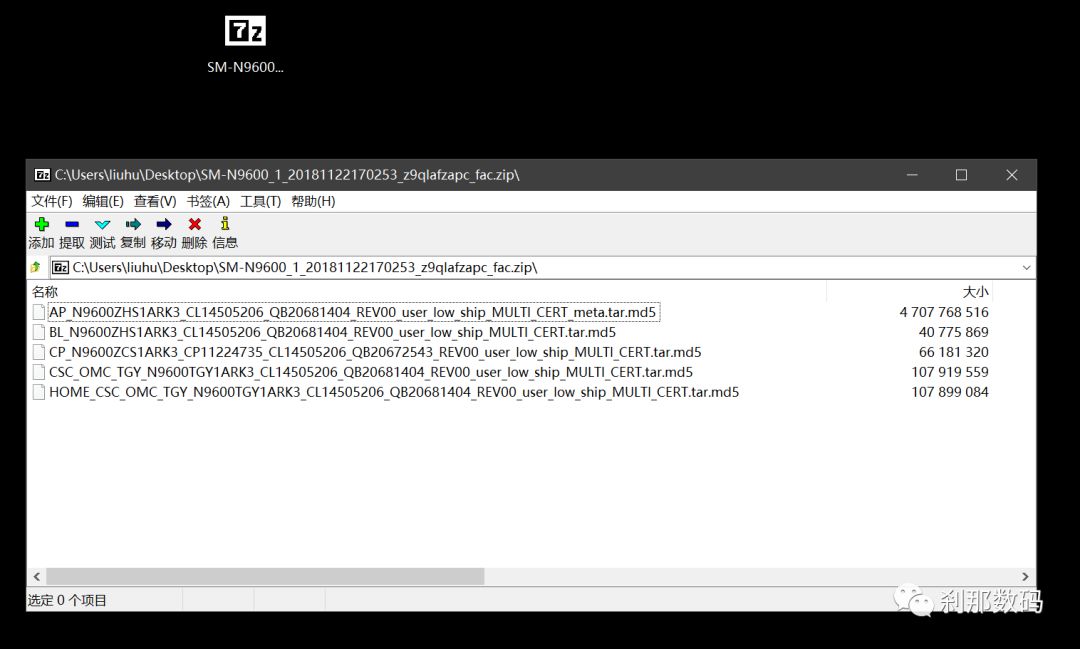Open the 7z SM-N9600 desktop file
This screenshot has width=1080, height=649.
pos(245,32)
